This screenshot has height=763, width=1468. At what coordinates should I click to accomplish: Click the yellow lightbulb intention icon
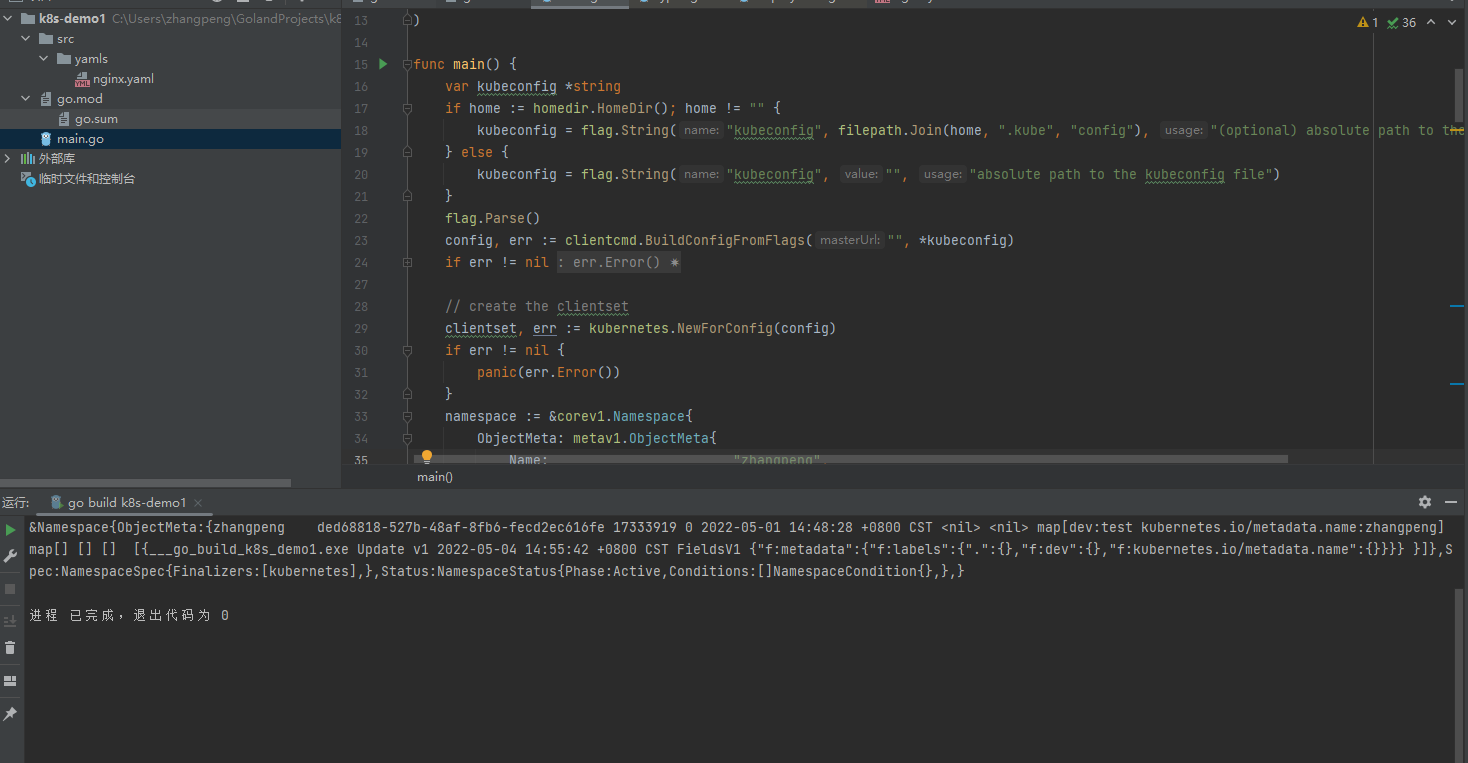427,457
